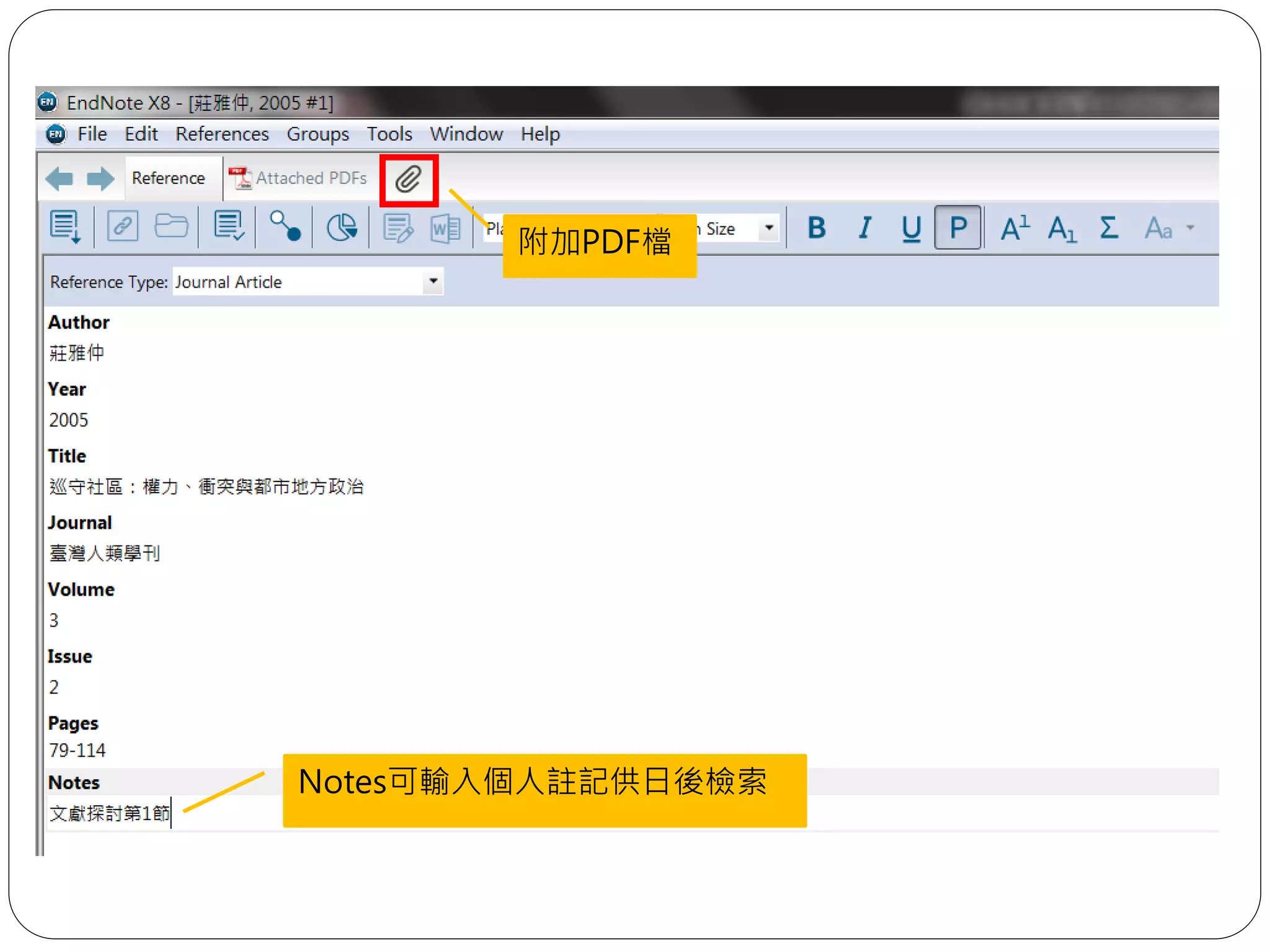The width and height of the screenshot is (1270, 952).
Task: Open the font Size dropdown
Action: (x=769, y=228)
